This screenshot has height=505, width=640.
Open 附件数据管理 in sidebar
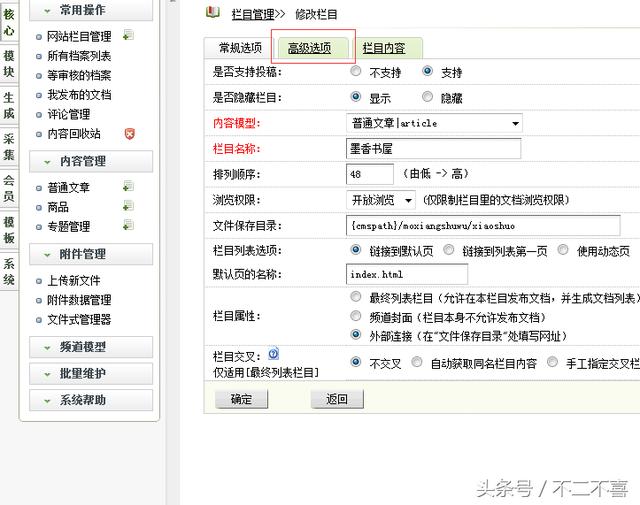tap(79, 300)
